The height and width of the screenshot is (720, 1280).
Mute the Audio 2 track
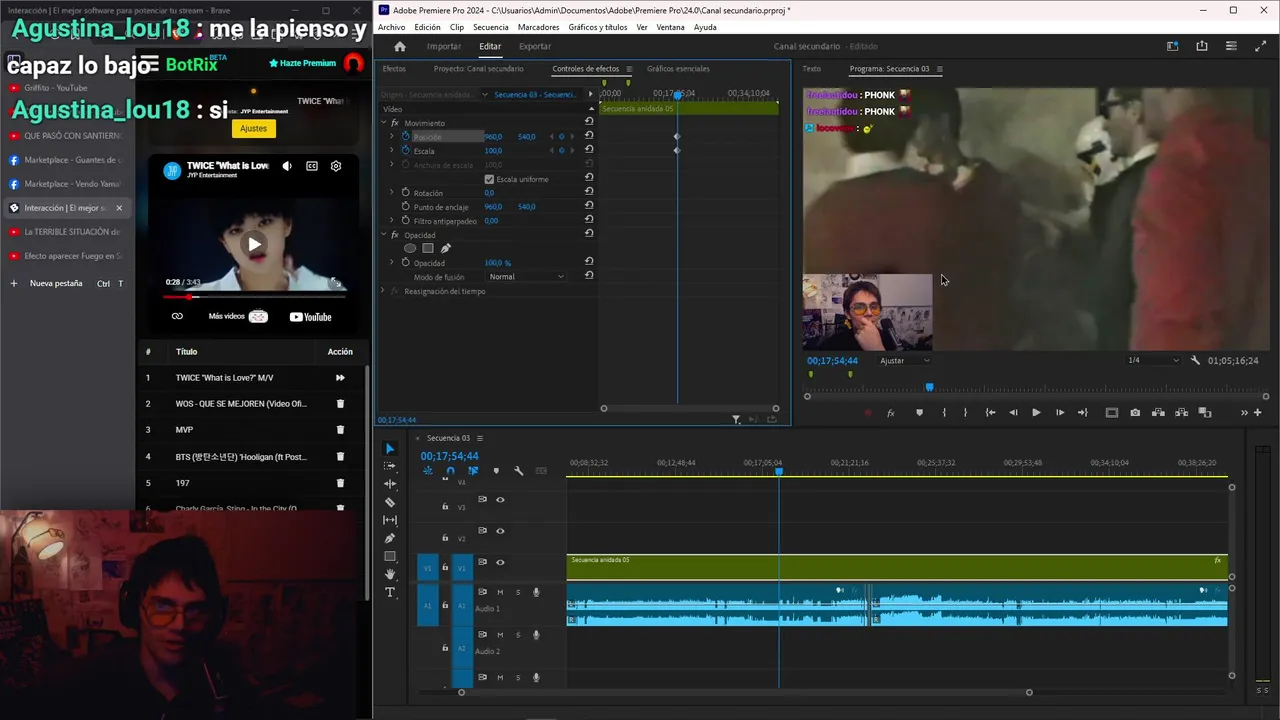[x=500, y=635]
